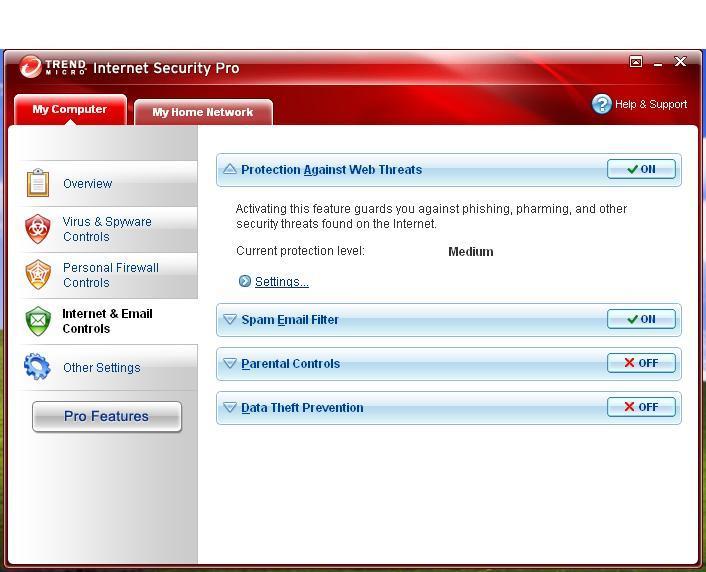Switch to the My Computer tab
The image size is (706, 572).
point(70,109)
